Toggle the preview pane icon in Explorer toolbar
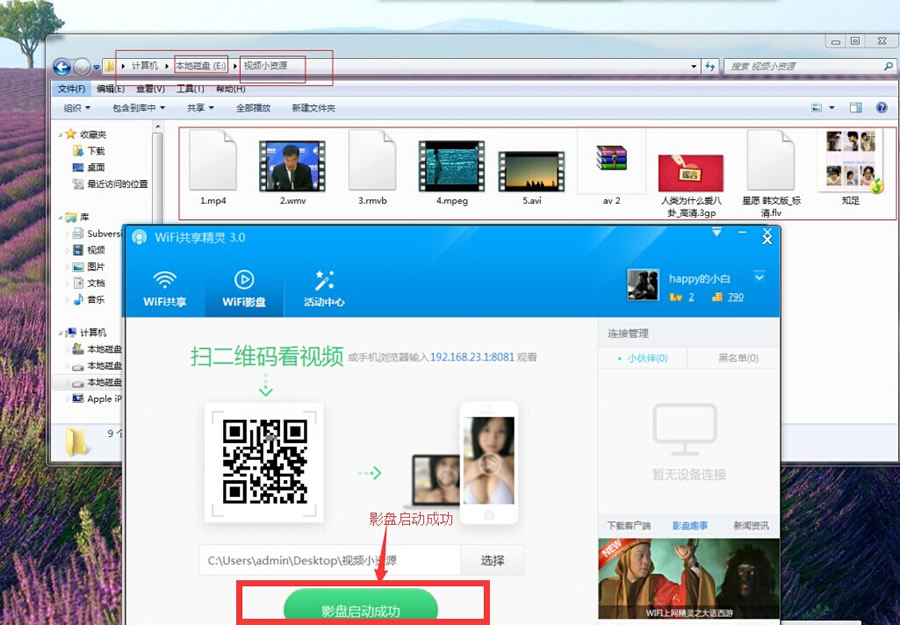This screenshot has width=900, height=625. (856, 107)
